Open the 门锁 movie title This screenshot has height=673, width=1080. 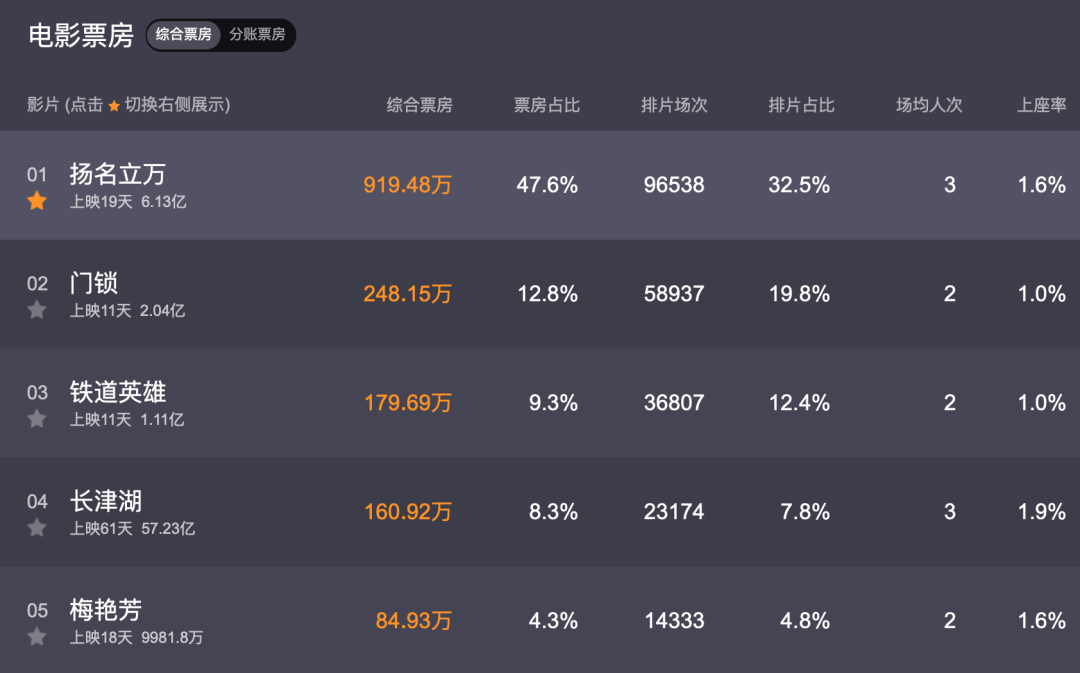coord(94,283)
